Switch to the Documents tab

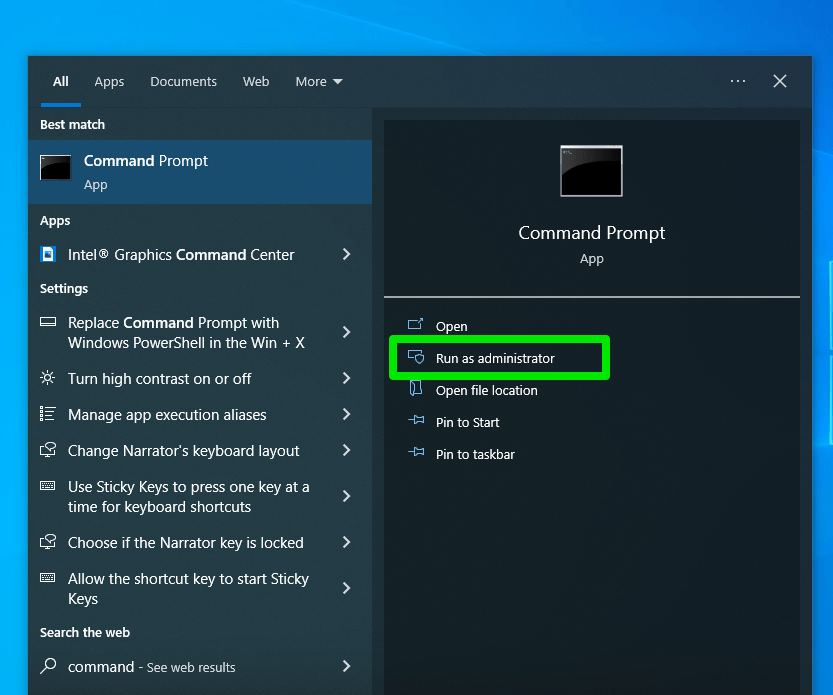point(183,82)
